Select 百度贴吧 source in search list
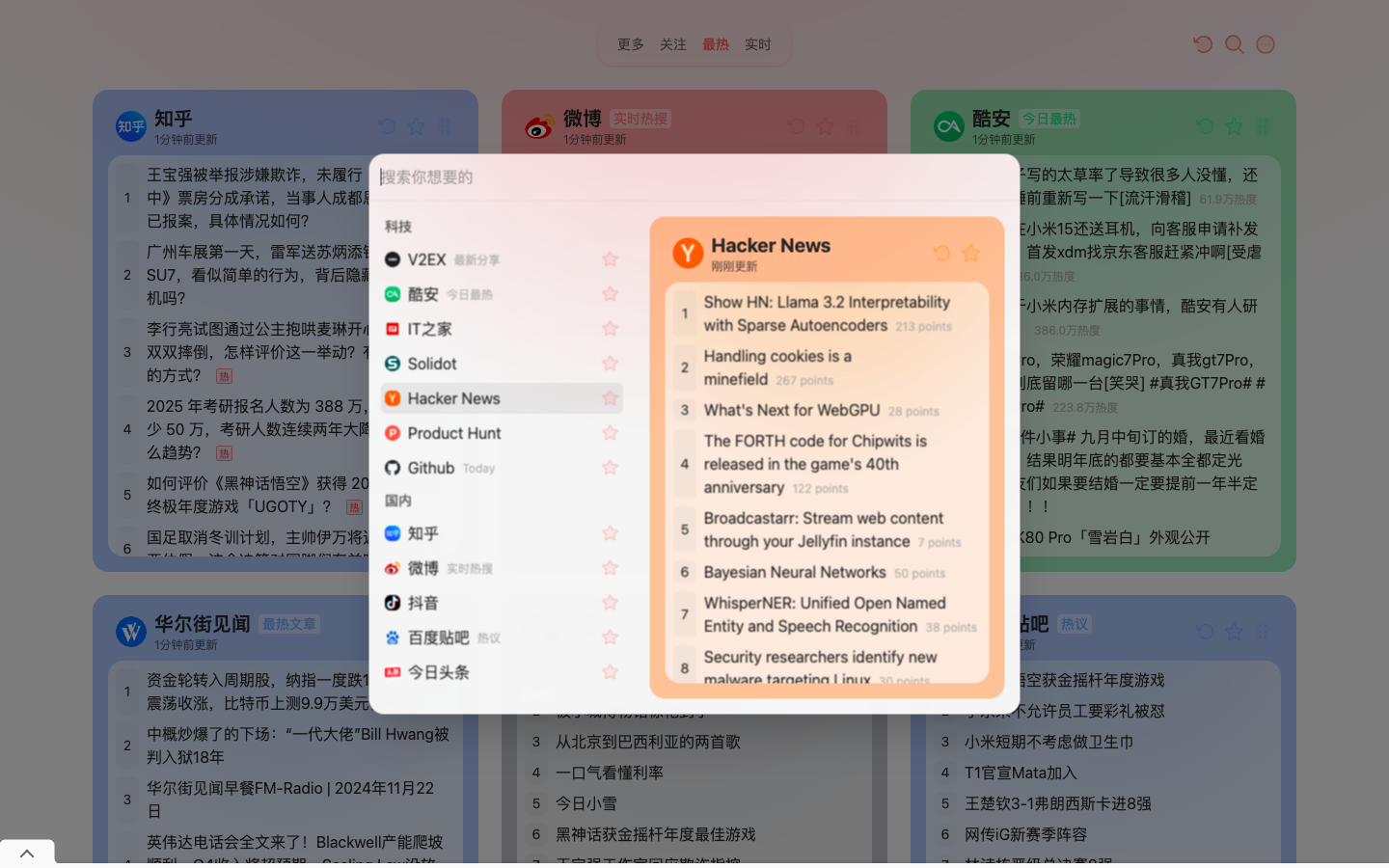Image resolution: width=1389 pixels, height=868 pixels. point(502,637)
